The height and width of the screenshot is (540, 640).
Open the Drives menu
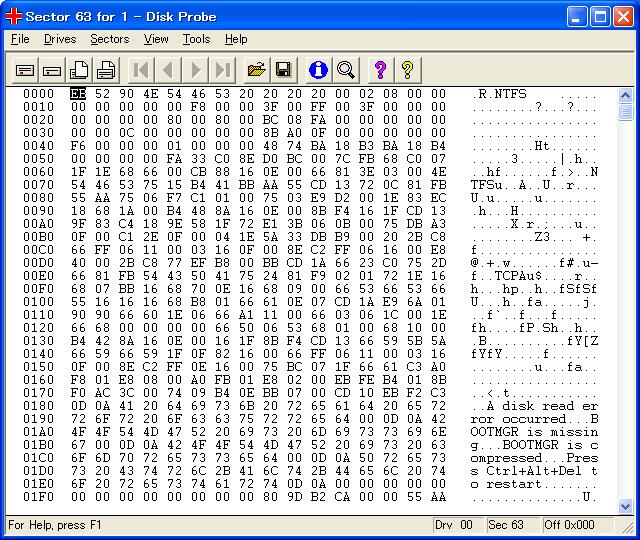tap(60, 39)
